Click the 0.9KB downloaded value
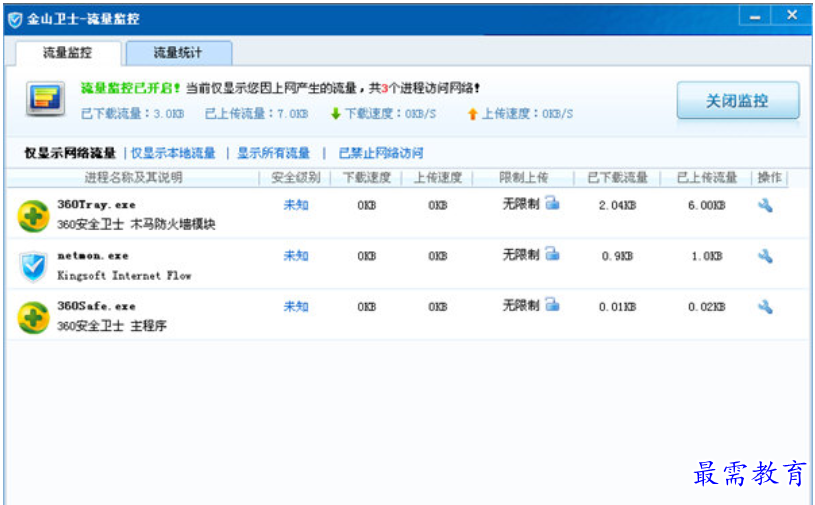This screenshot has width=815, height=505. (x=617, y=256)
